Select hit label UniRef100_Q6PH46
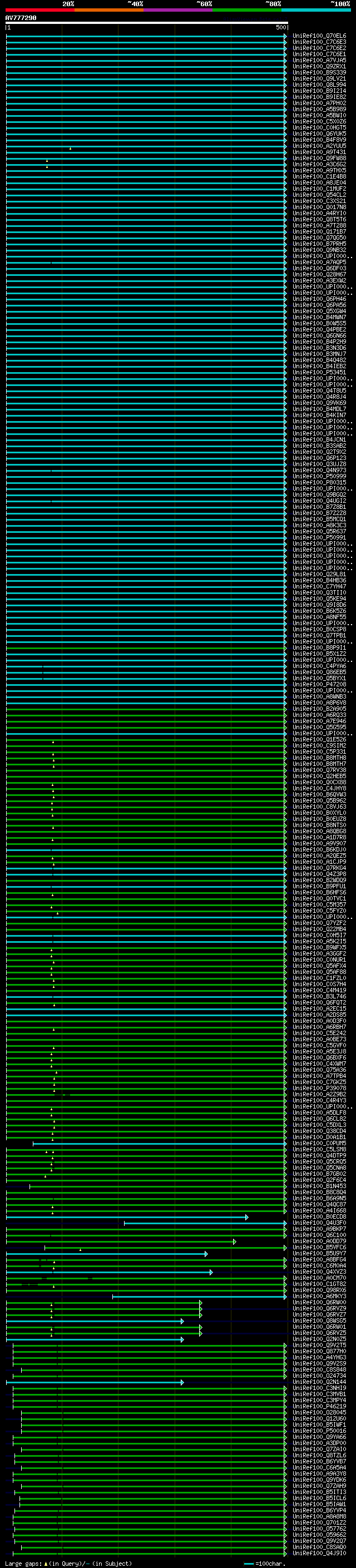This screenshot has height=1568, width=356. 319,299
